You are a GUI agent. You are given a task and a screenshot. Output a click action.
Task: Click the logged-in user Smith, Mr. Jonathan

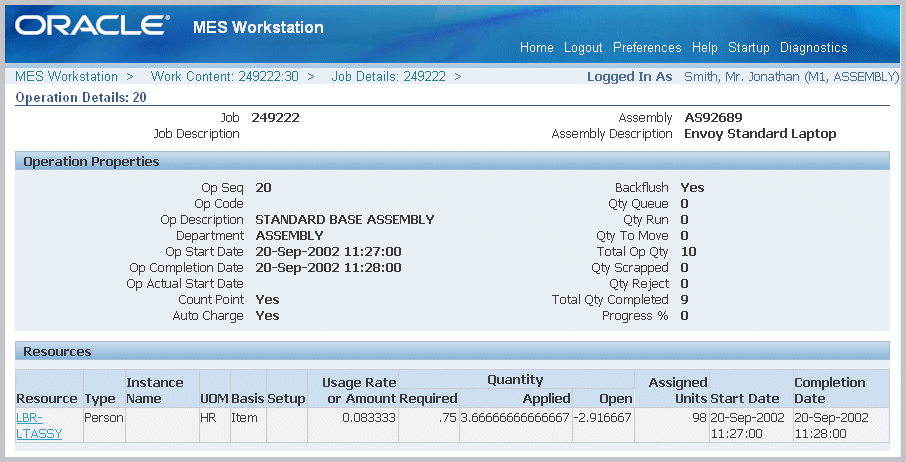point(792,77)
